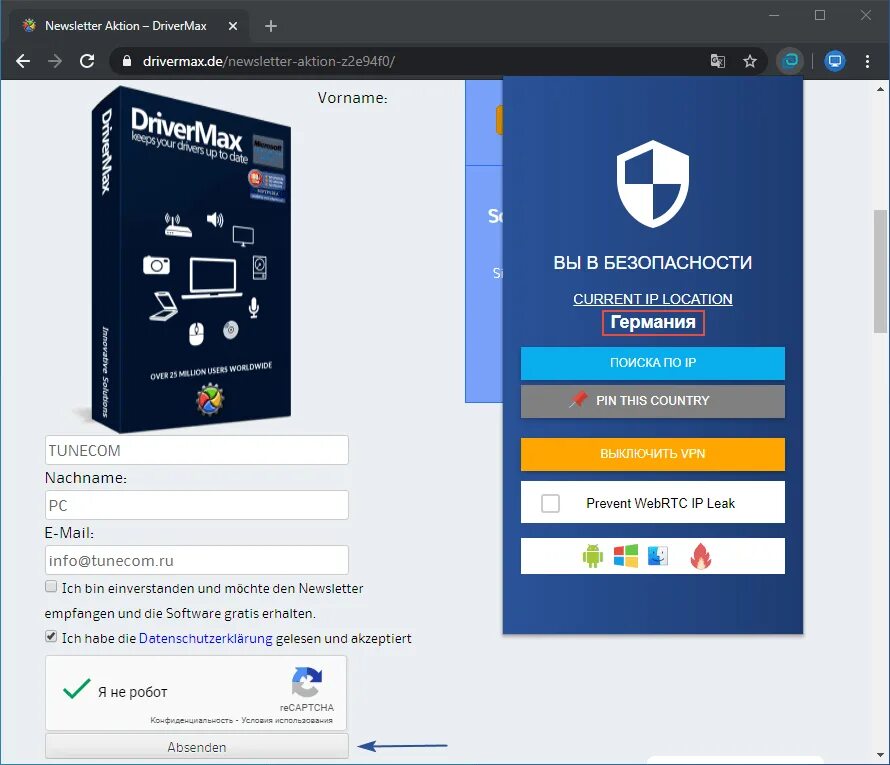This screenshot has width=890, height=765.
Task: Click the reCAPTCHA logo
Action: pos(307,682)
